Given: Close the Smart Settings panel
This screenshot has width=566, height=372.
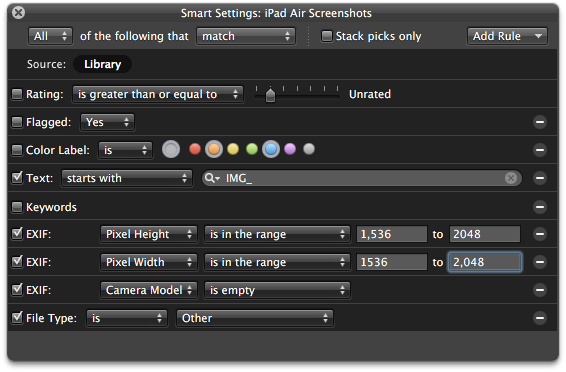Looking at the screenshot, I should [18, 13].
